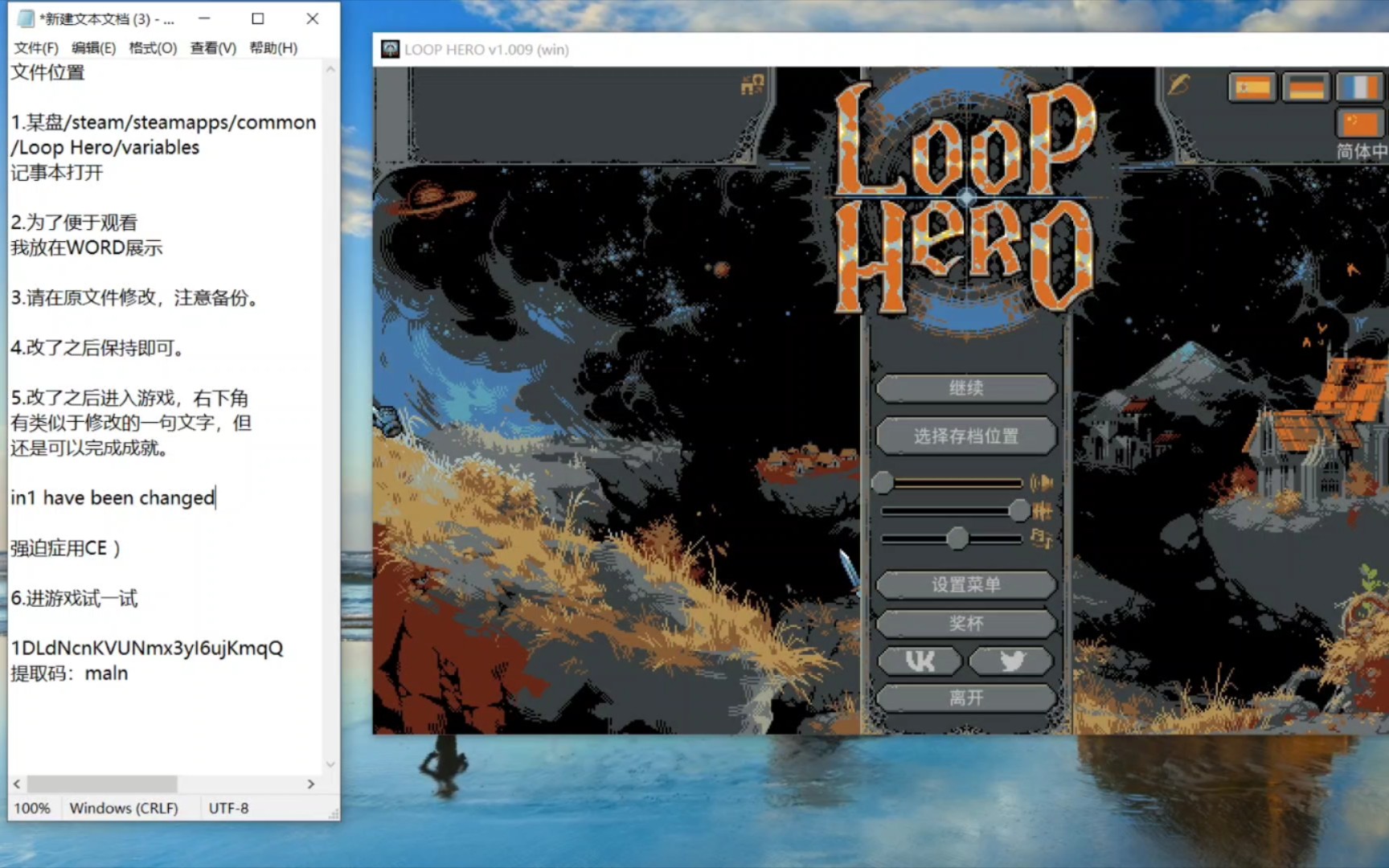The height and width of the screenshot is (868, 1389).
Task: Click the 'LOOP HERO v1.009 (win)' title
Action: 486,49
